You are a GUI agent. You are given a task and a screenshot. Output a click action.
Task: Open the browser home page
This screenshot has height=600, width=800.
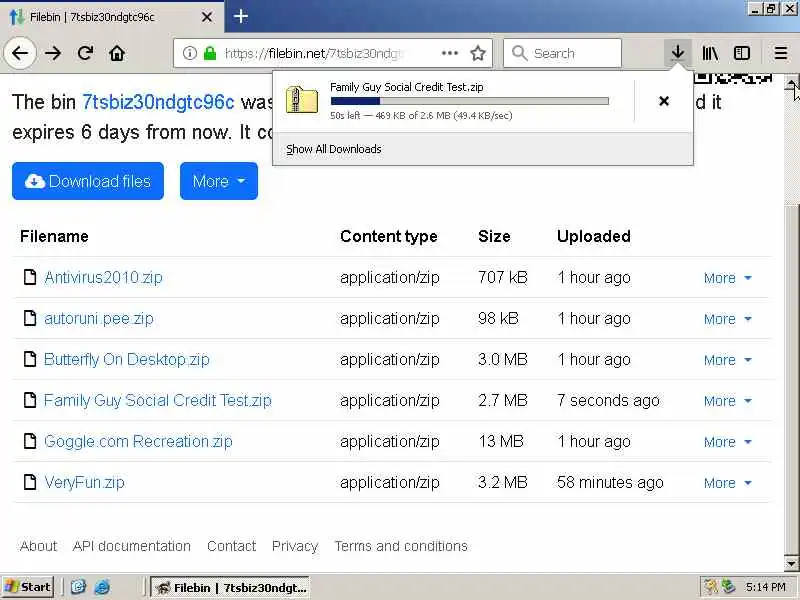pyautogui.click(x=117, y=53)
